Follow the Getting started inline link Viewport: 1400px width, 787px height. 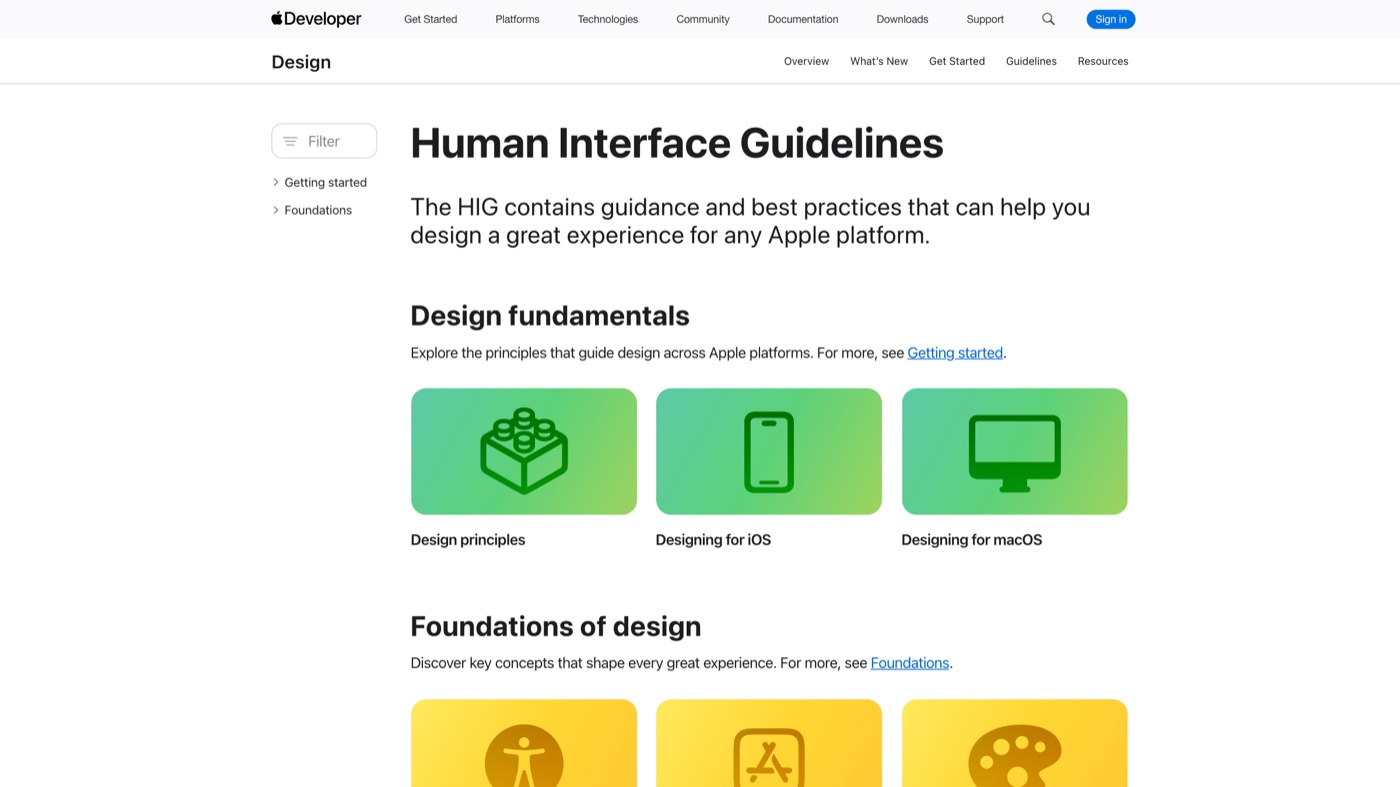point(955,353)
